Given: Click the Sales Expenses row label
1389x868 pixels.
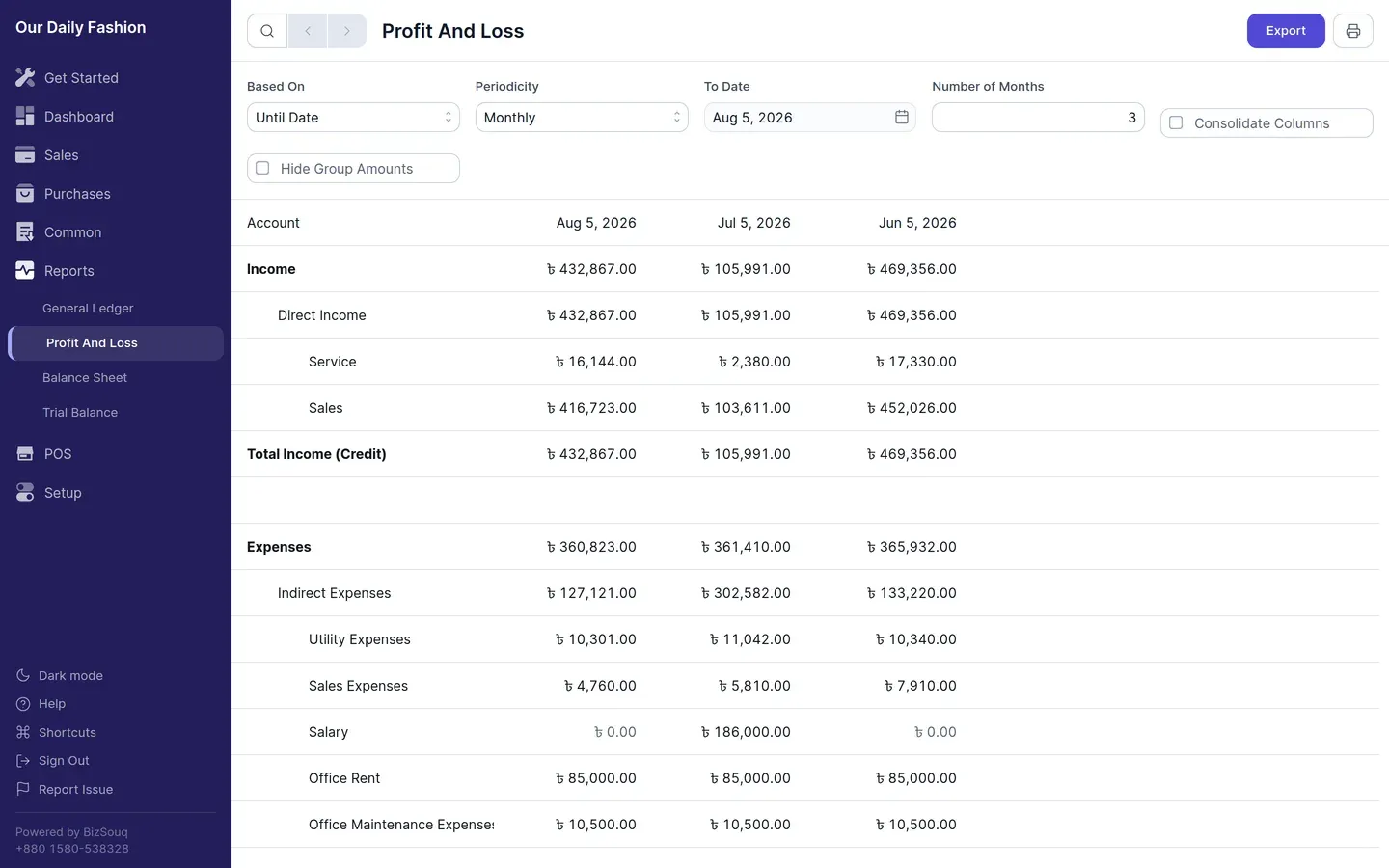Looking at the screenshot, I should [x=358, y=686].
